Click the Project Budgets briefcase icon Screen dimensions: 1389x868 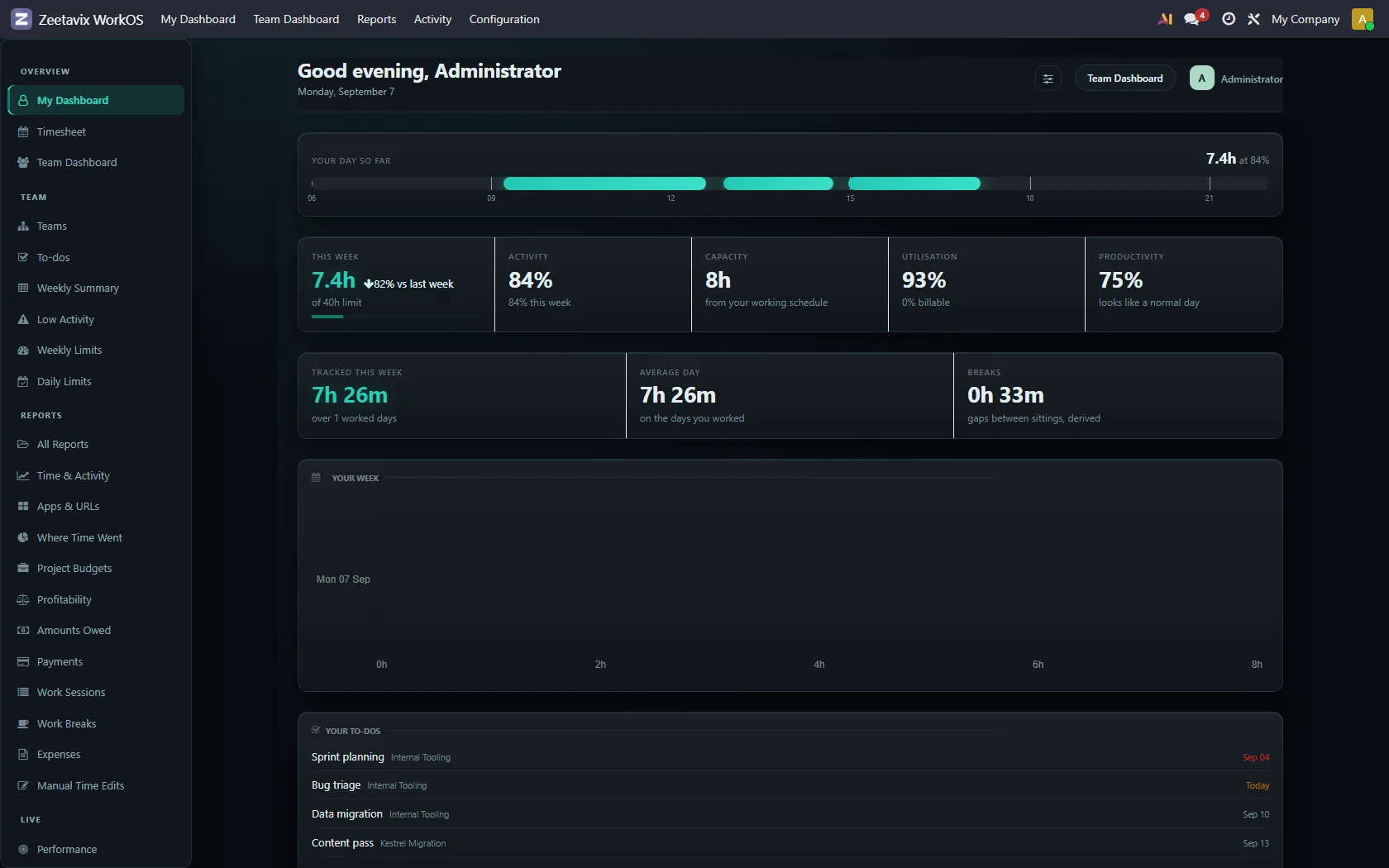23,569
